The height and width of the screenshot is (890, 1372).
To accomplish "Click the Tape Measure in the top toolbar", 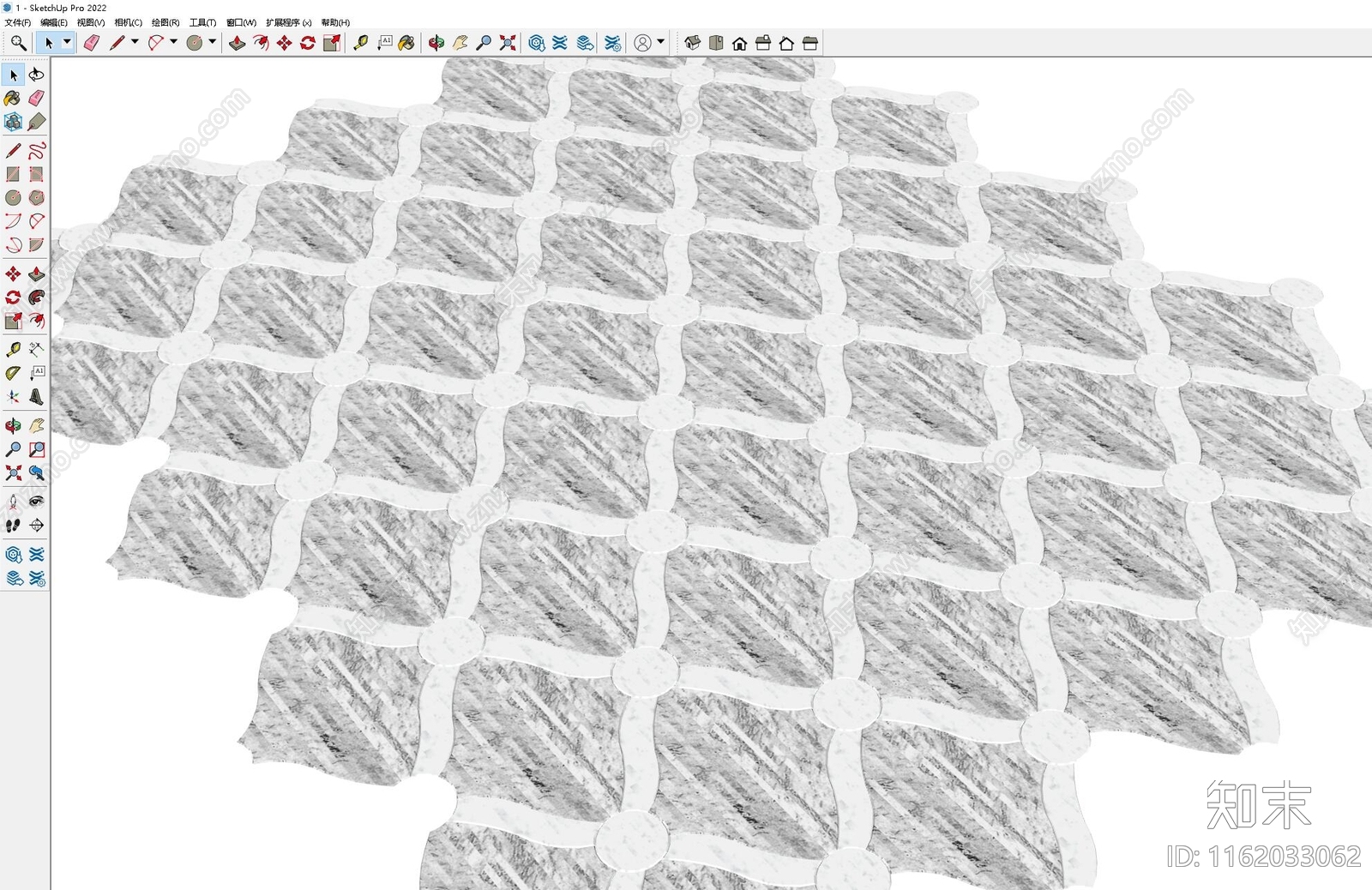I will (x=360, y=43).
